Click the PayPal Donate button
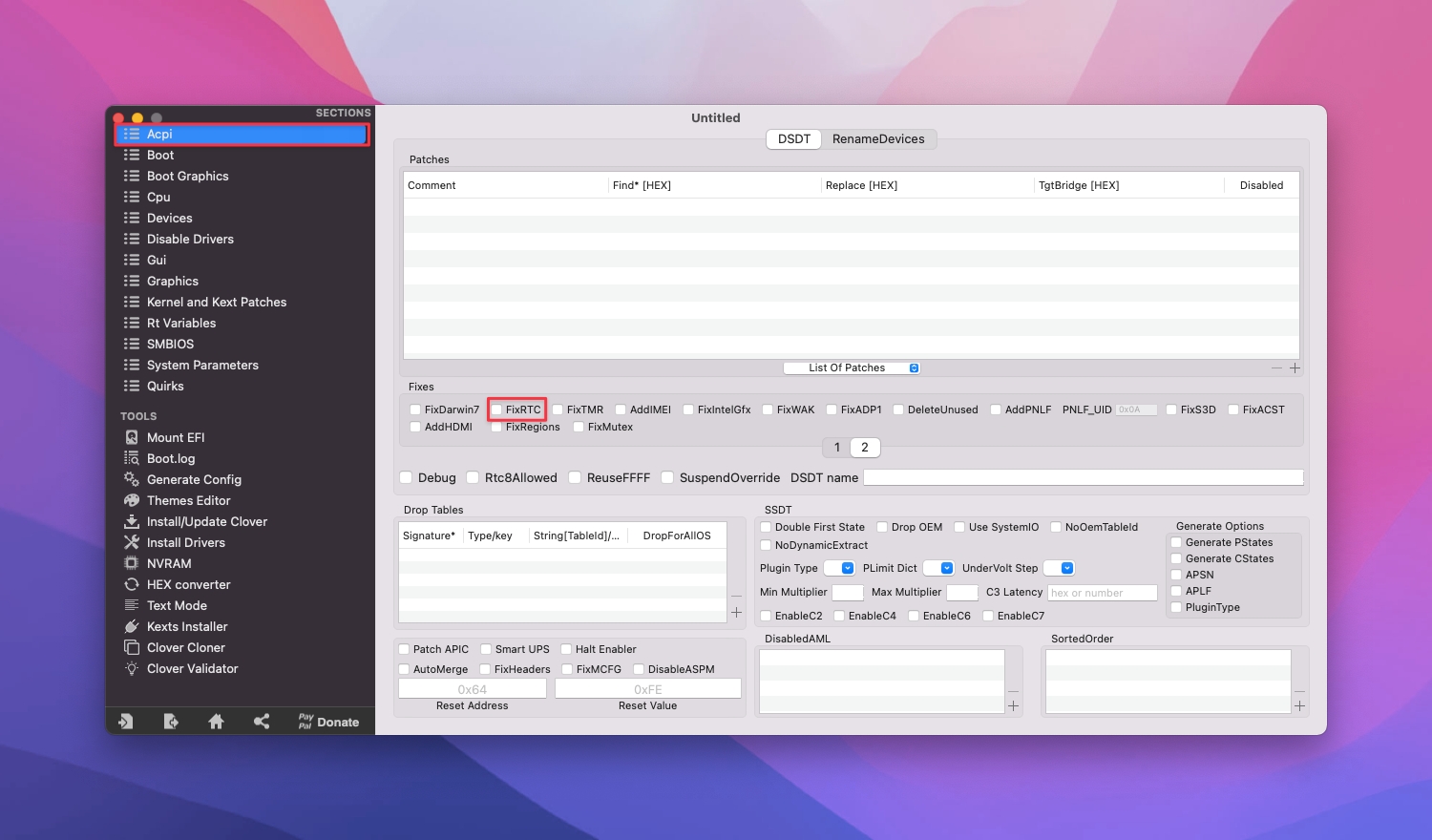This screenshot has width=1432, height=840. pyautogui.click(x=328, y=722)
